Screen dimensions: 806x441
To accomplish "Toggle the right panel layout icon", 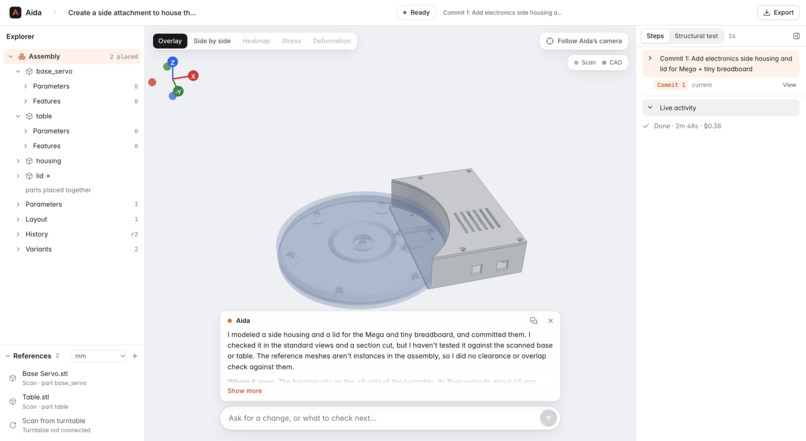I will point(796,36).
